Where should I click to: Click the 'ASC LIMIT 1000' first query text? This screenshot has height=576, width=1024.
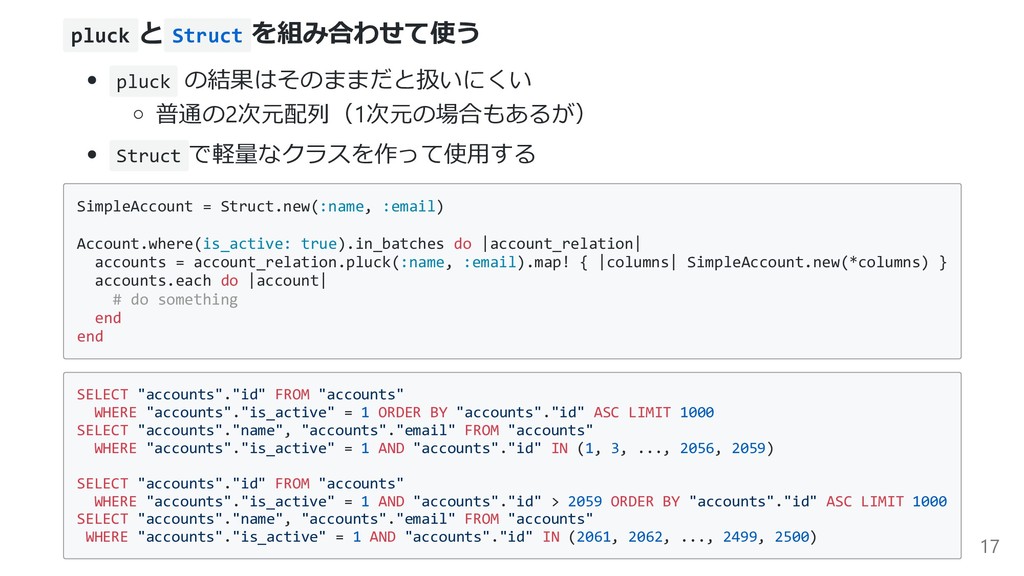654,412
